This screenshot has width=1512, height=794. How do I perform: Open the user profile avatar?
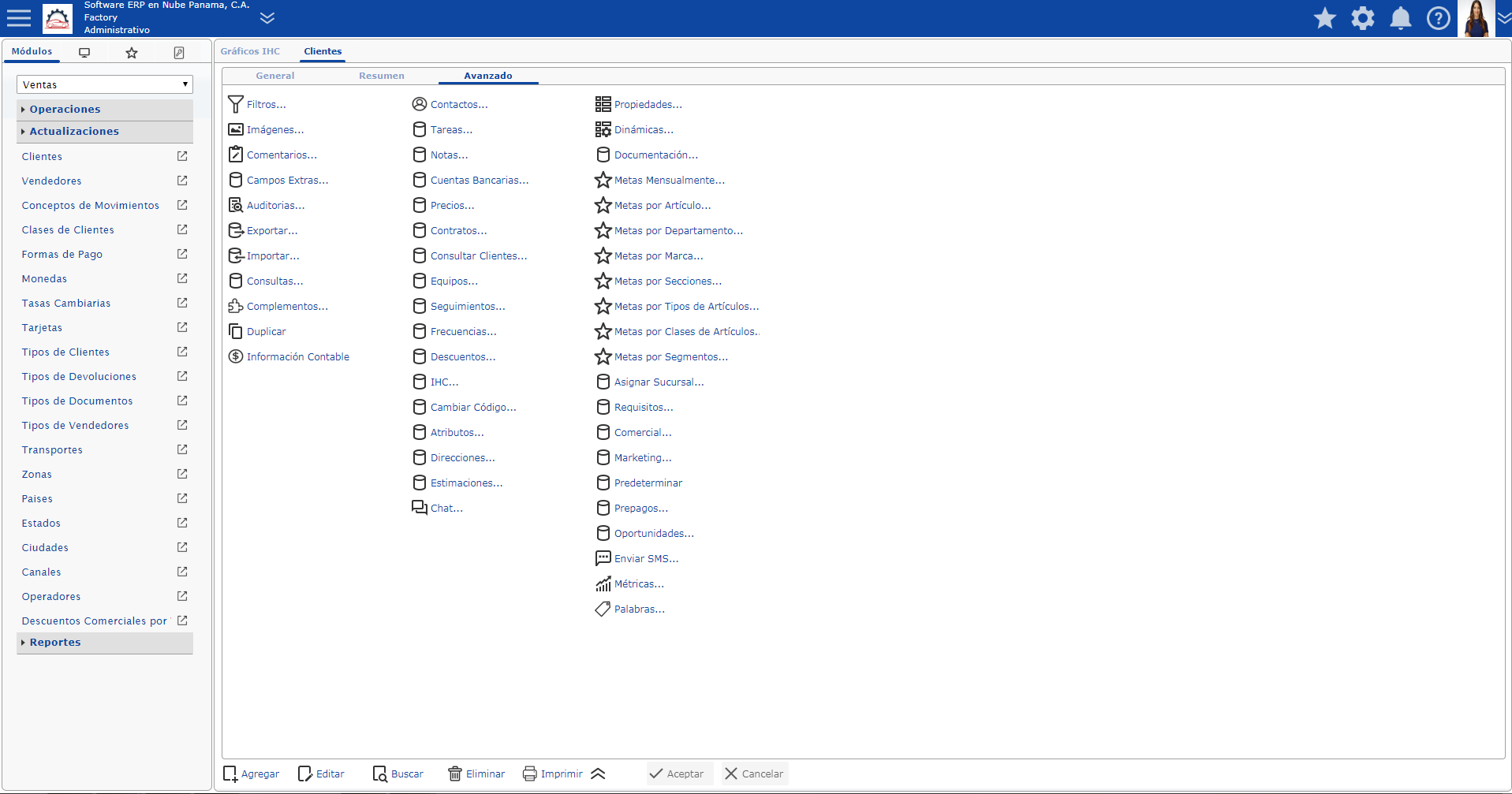1476,18
